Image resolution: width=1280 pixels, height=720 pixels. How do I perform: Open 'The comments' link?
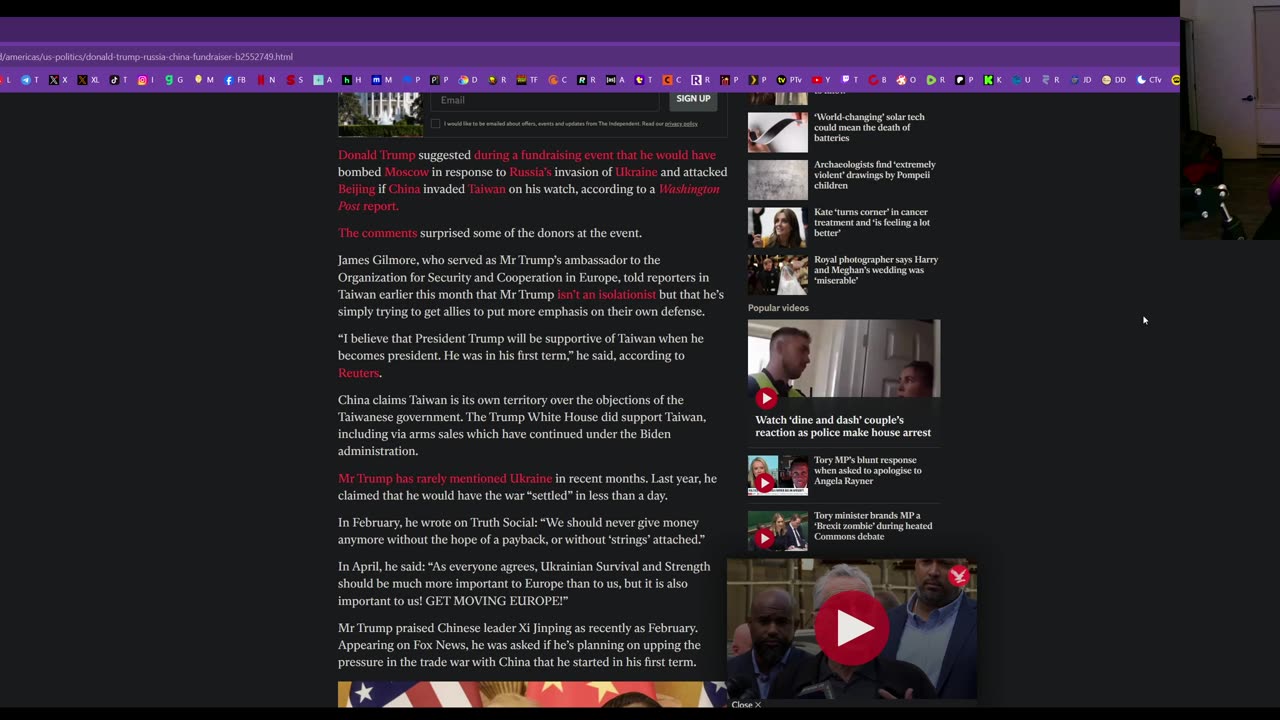[377, 233]
